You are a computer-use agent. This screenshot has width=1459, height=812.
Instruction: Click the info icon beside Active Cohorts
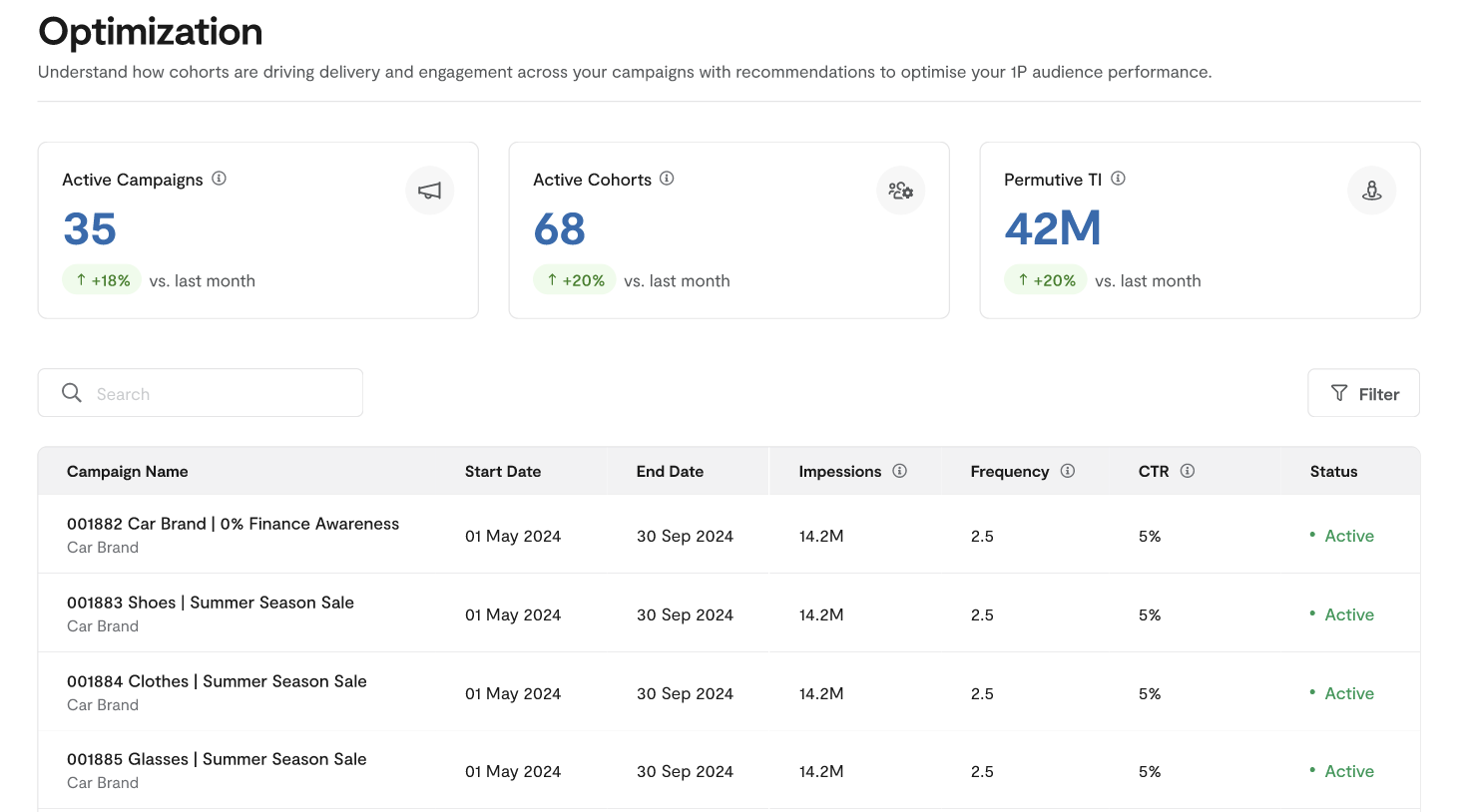pos(667,179)
